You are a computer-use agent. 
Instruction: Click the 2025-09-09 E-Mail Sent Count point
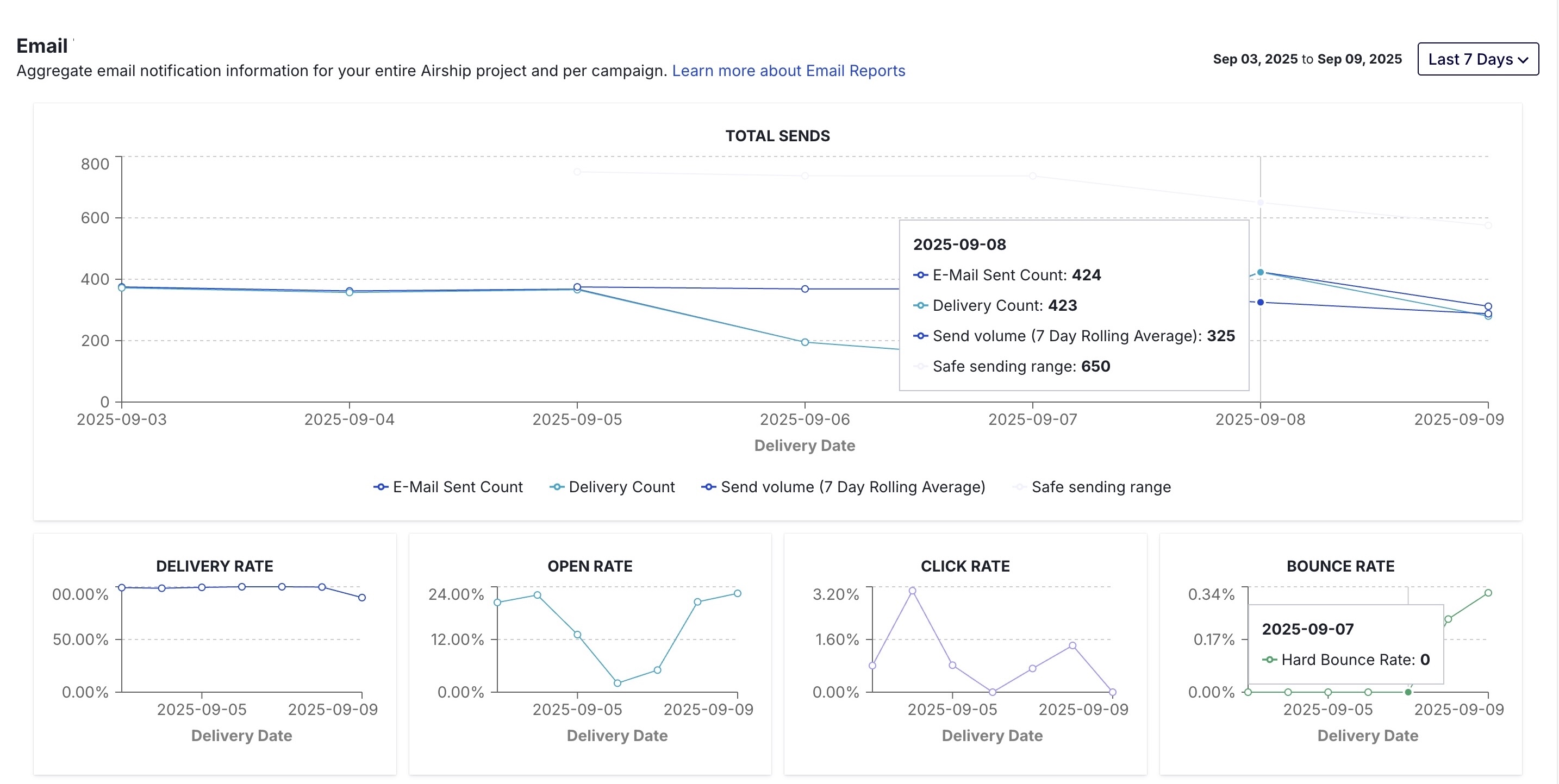[1488, 307]
